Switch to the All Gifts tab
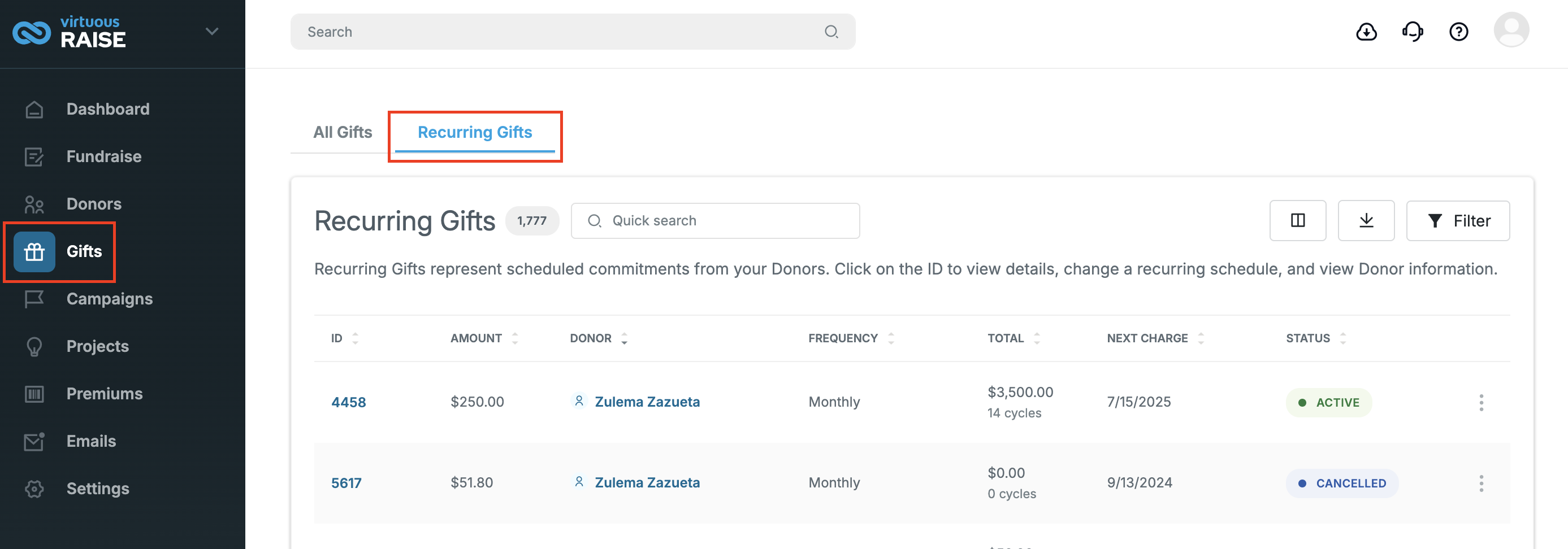The image size is (1568, 549). click(343, 133)
